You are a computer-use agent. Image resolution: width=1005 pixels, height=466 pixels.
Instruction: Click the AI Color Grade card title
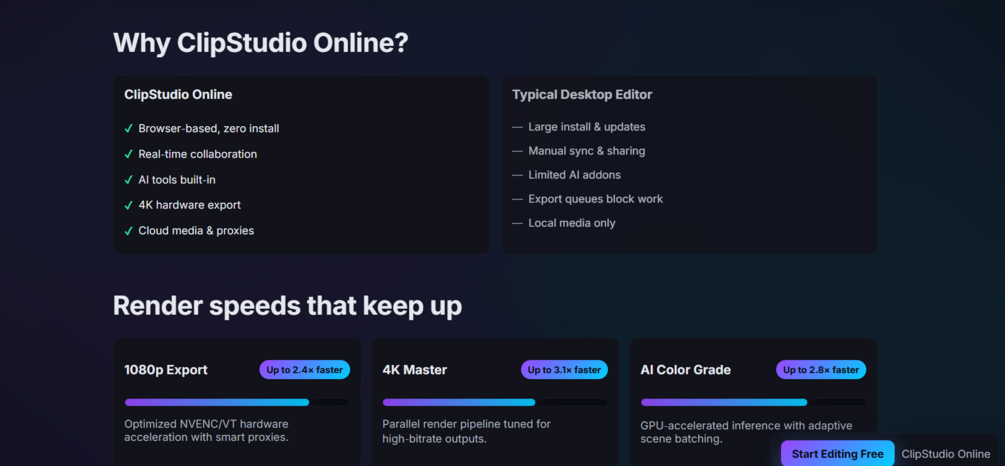coord(686,370)
